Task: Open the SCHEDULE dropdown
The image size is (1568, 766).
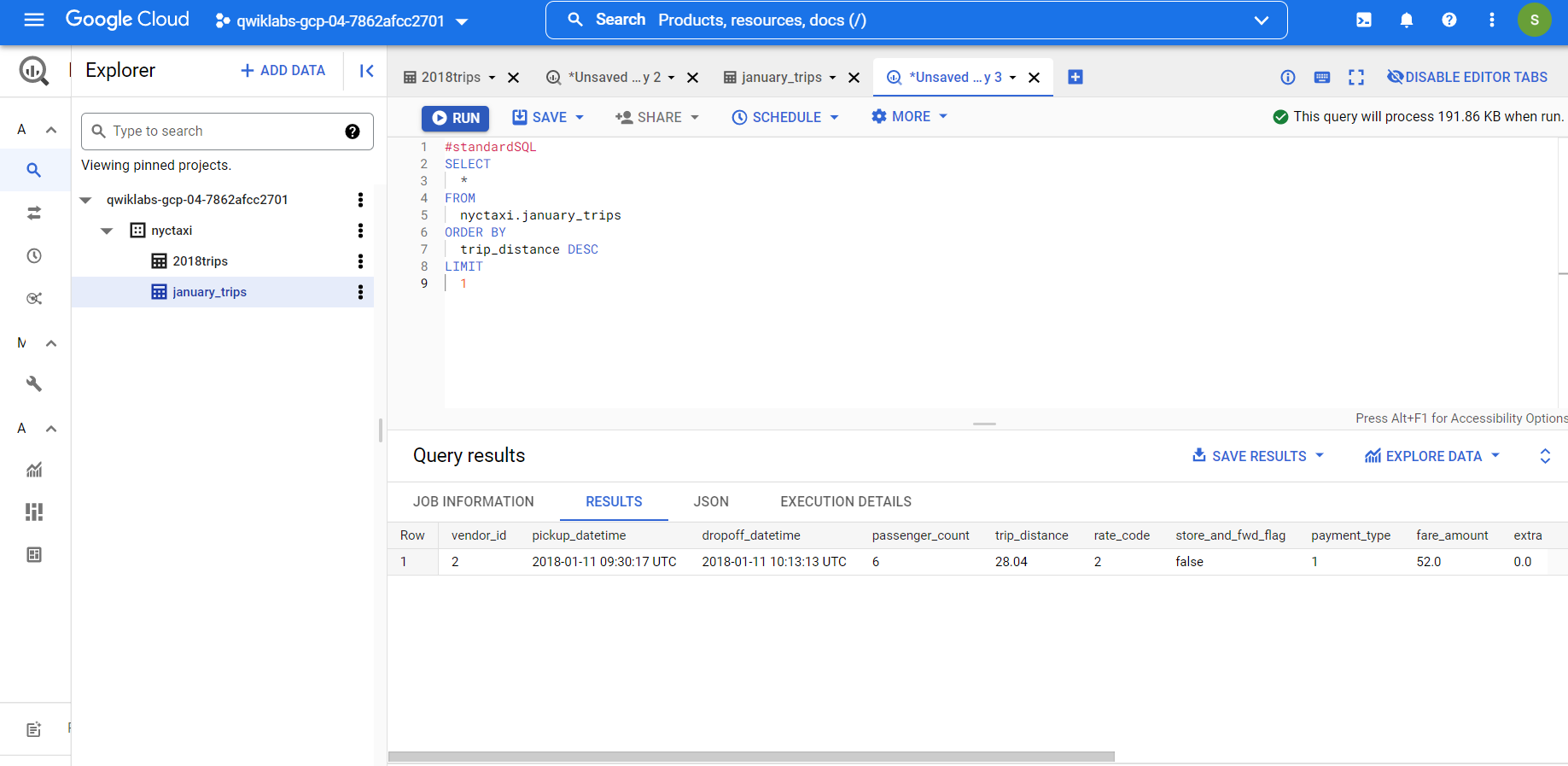Action: point(785,117)
